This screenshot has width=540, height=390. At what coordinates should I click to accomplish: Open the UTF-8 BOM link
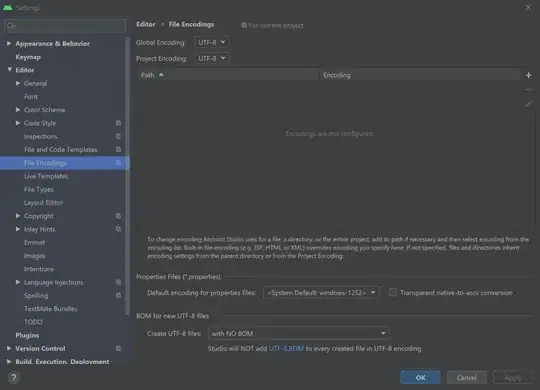pyautogui.click(x=286, y=349)
